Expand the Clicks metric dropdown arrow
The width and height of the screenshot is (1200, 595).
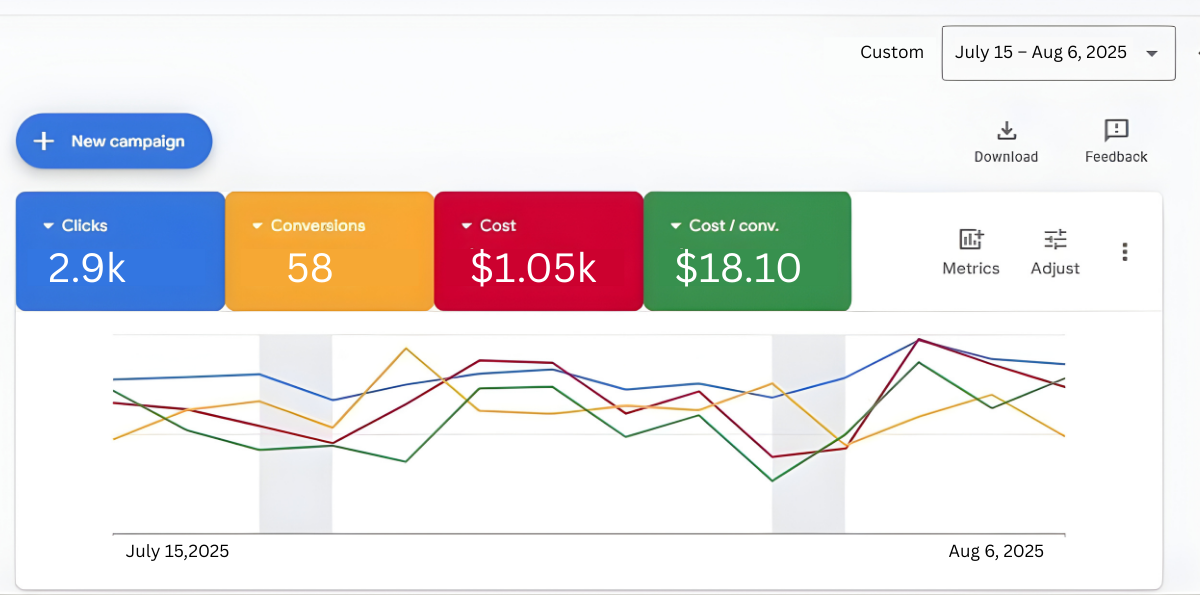click(48, 227)
